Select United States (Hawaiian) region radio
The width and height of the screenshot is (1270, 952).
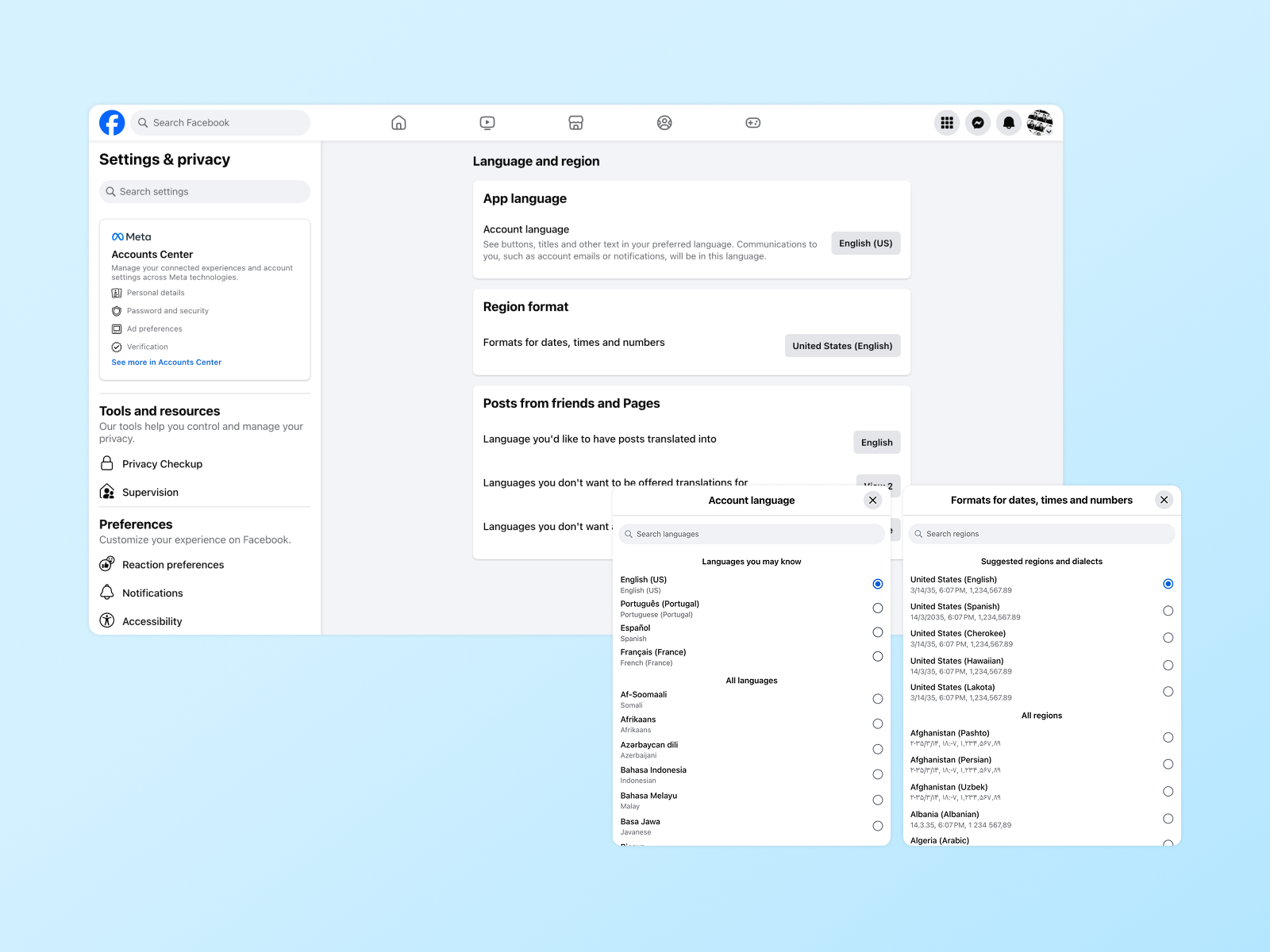coord(1168,666)
